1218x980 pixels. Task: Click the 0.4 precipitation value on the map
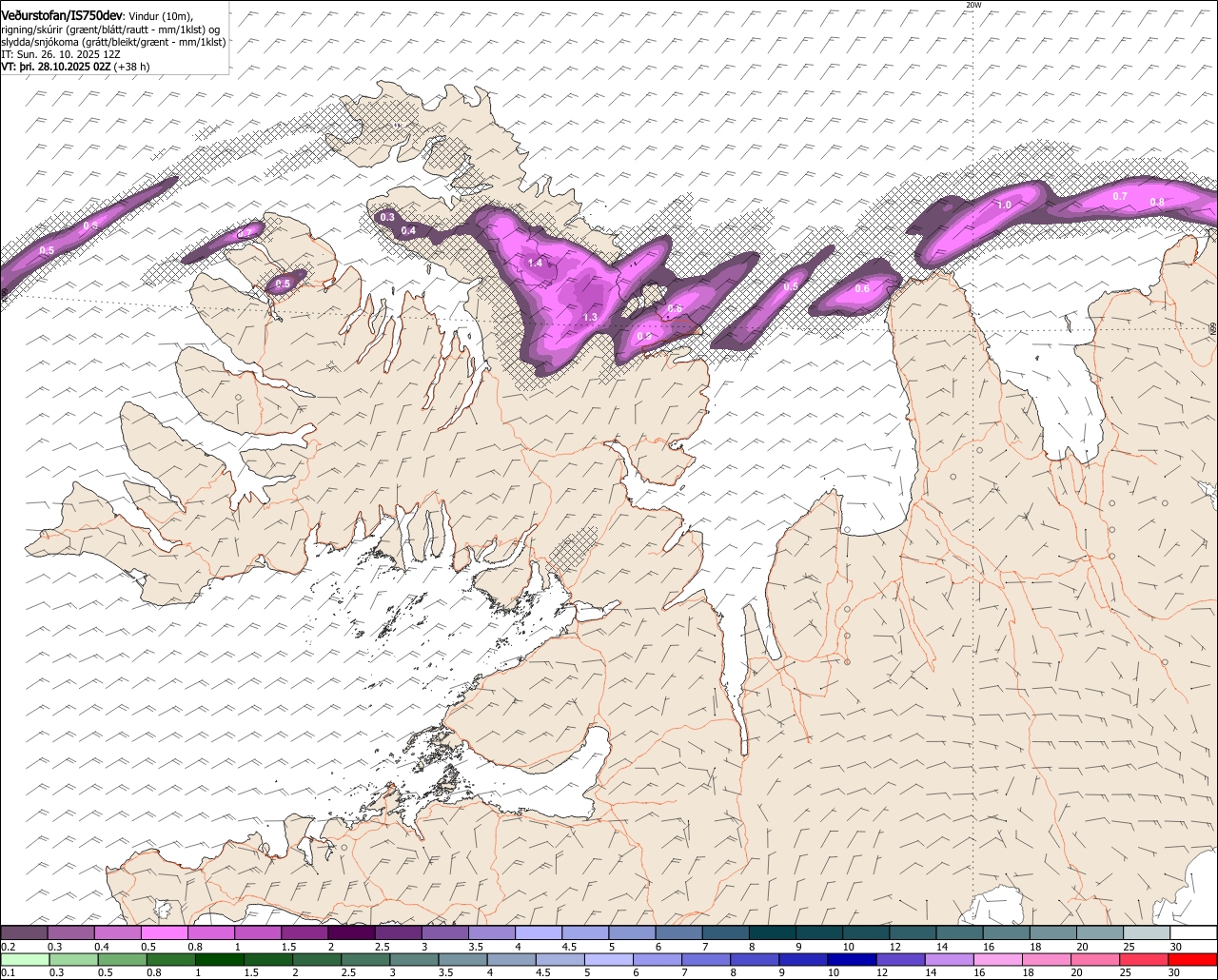408,231
